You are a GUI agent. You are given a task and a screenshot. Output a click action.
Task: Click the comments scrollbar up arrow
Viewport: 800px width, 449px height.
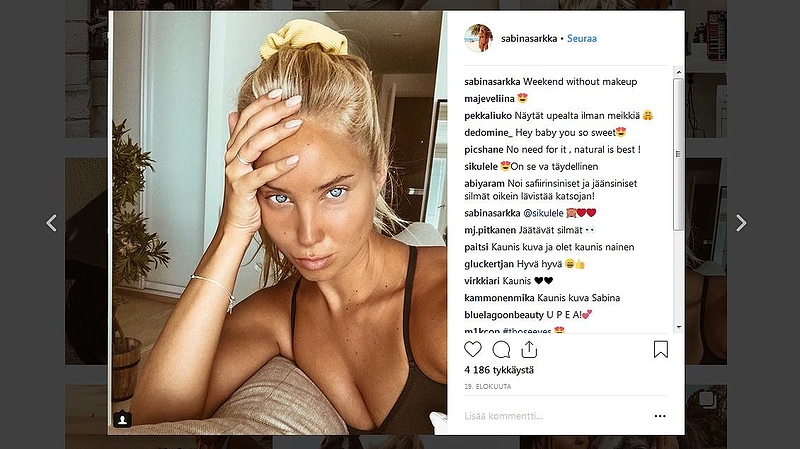(678, 72)
